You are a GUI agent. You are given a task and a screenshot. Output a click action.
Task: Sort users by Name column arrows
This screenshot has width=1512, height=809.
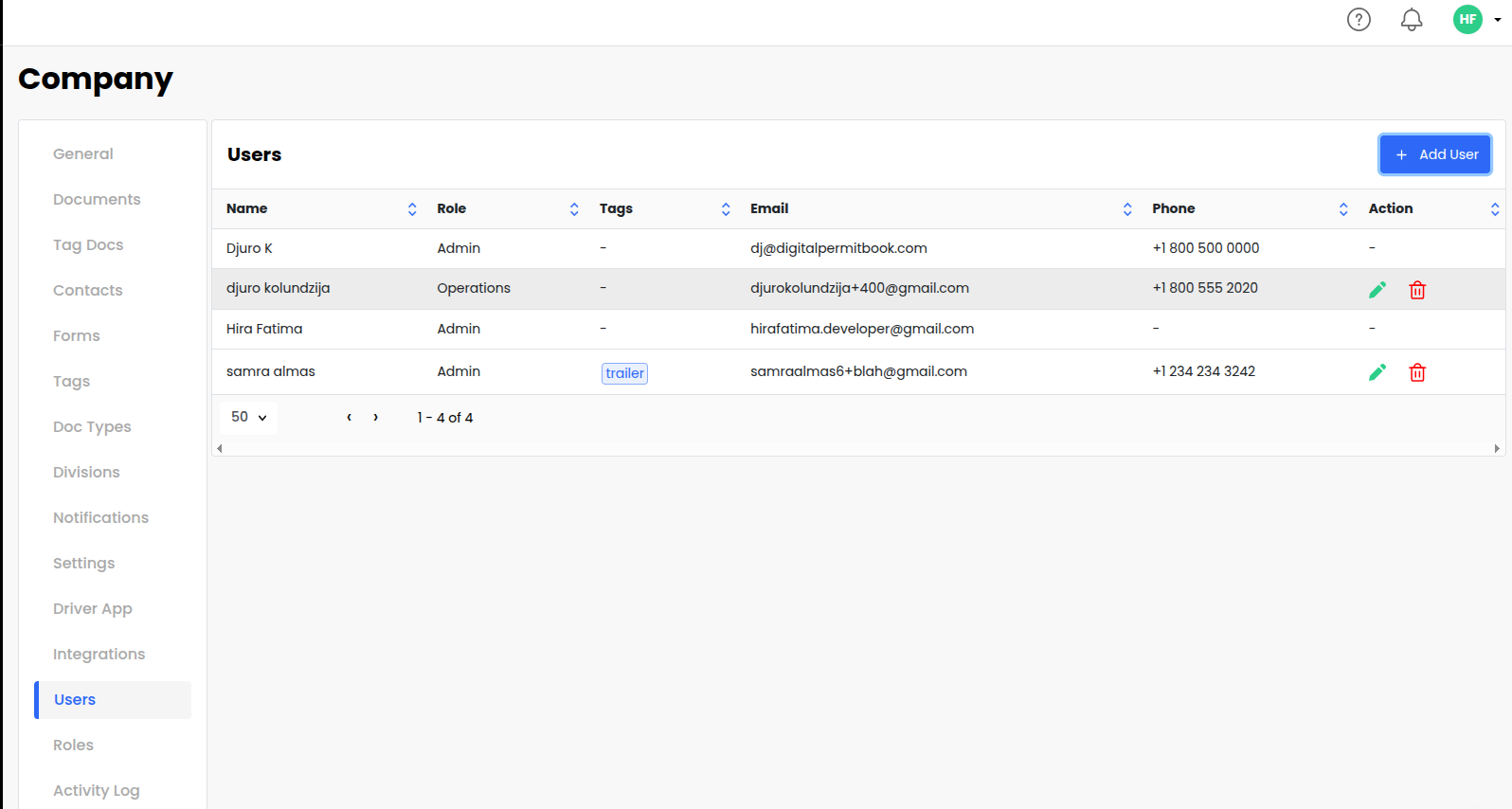click(x=412, y=209)
